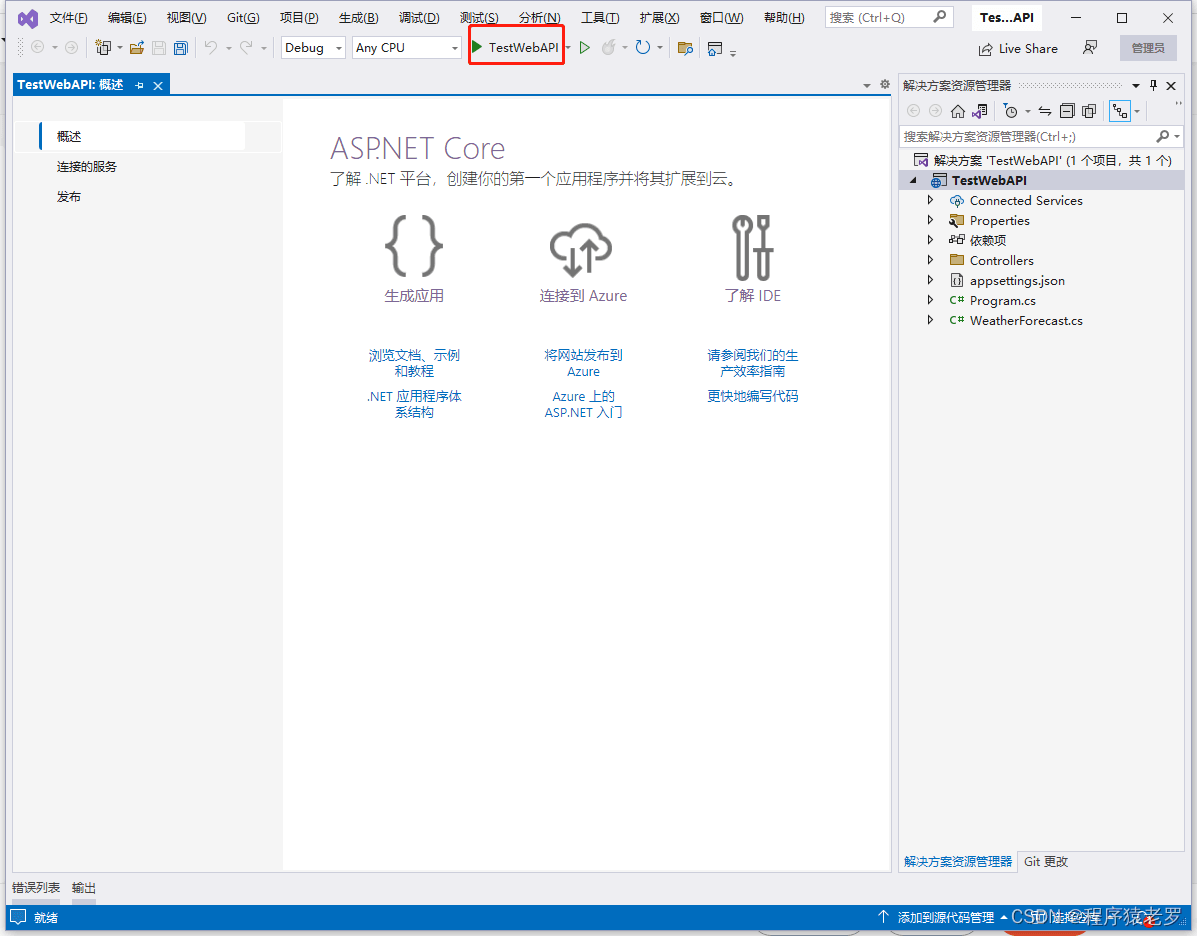Expand the Controllers folder
1197x936 pixels.
pos(930,260)
